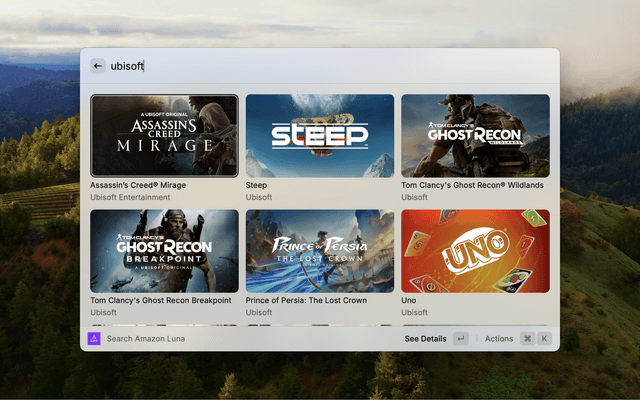Click the Command key symbol near Actions

click(527, 339)
